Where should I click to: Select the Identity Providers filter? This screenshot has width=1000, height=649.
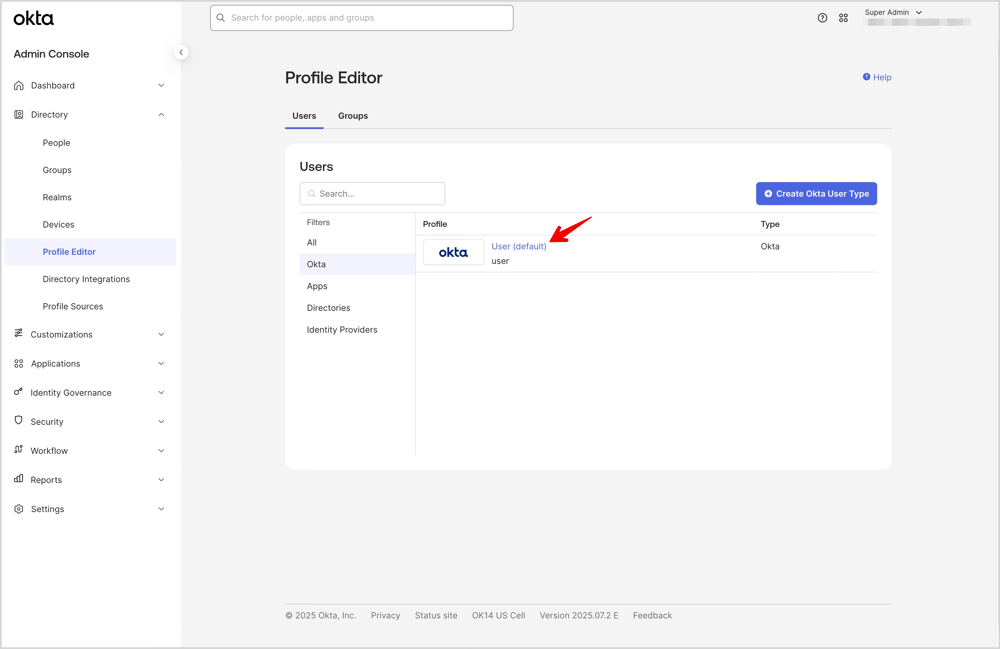(357, 330)
